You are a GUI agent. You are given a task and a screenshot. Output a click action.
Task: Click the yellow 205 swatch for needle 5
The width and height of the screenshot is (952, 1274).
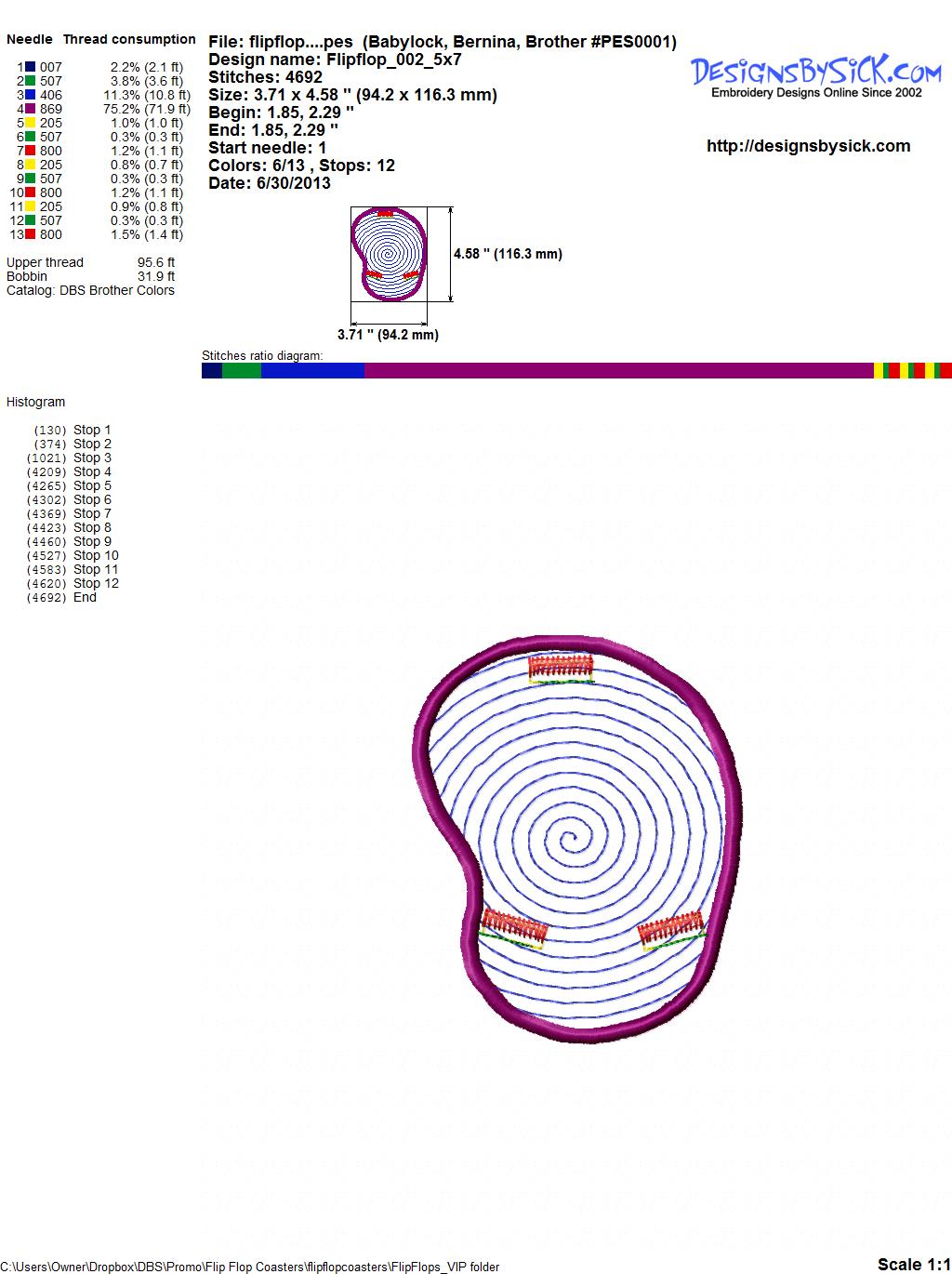pos(31,123)
